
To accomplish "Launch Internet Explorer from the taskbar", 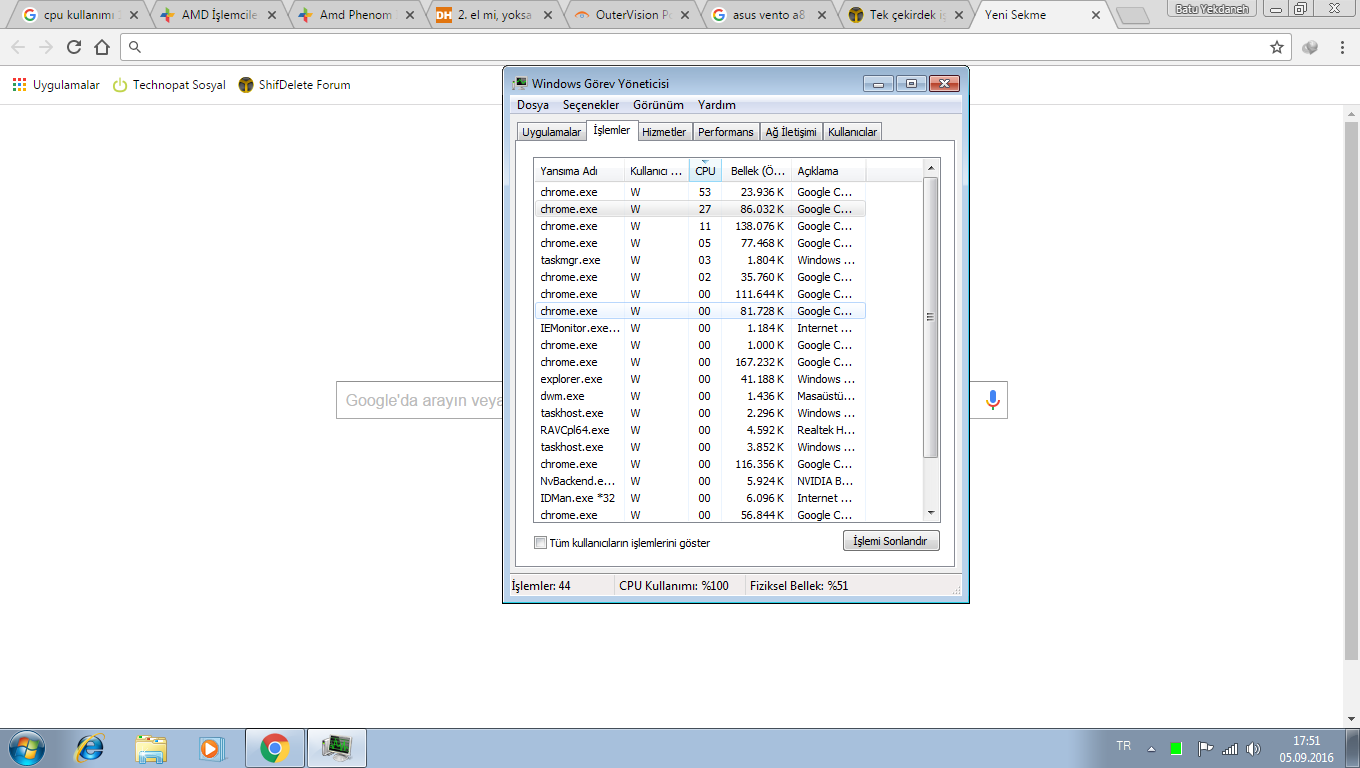I will pyautogui.click(x=90, y=748).
